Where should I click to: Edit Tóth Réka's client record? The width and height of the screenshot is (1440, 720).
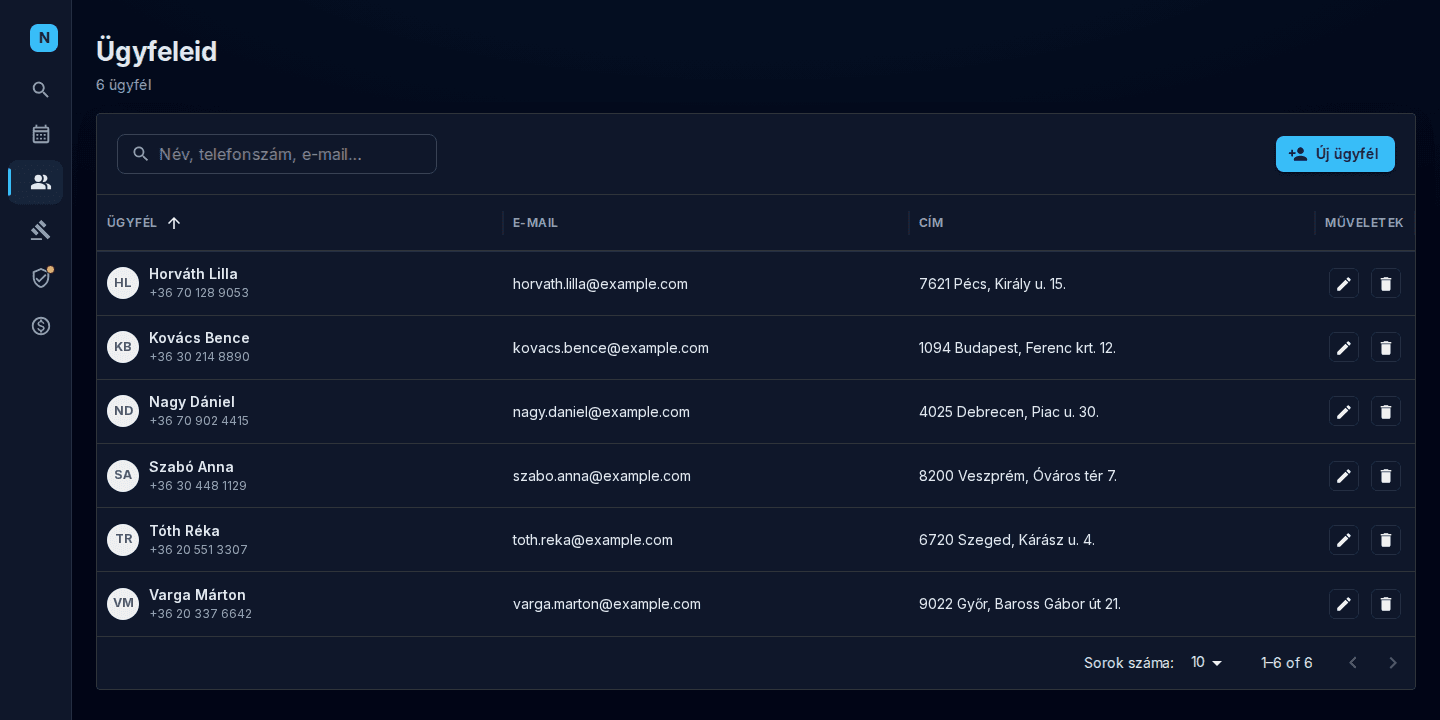[x=1344, y=540]
